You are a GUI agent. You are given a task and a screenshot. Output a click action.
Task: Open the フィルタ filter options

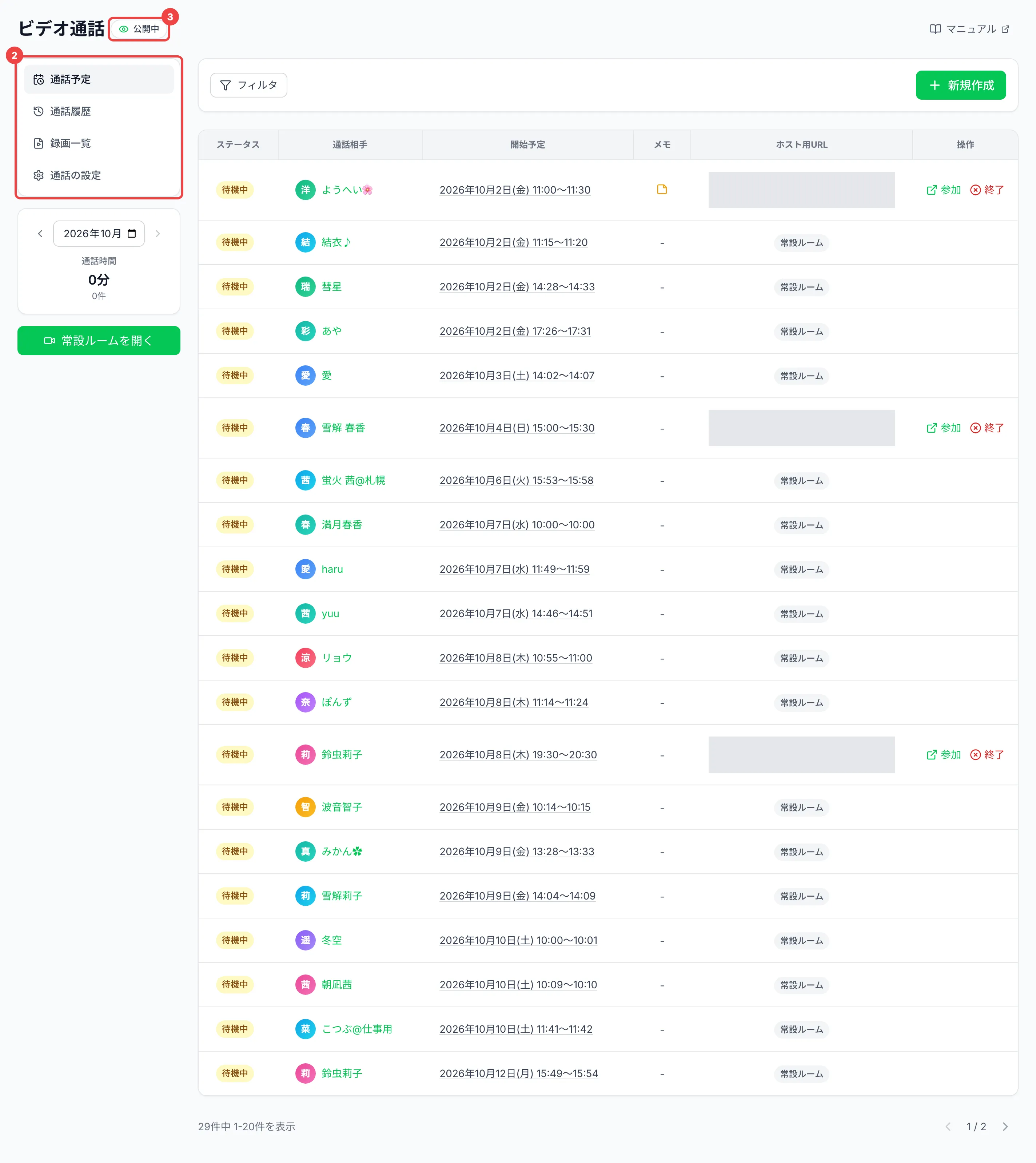249,85
